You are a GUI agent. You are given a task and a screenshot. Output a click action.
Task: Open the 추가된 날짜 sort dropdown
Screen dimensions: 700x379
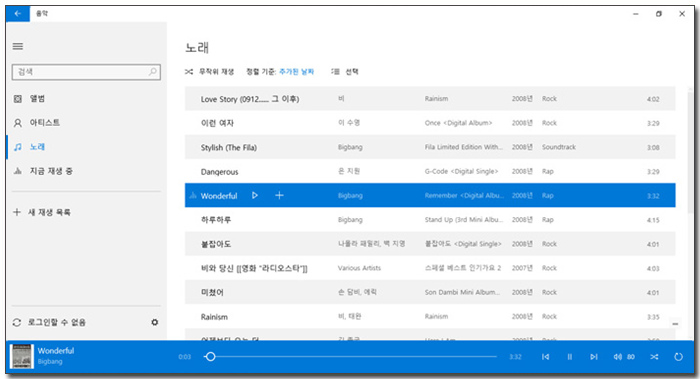coord(296,71)
